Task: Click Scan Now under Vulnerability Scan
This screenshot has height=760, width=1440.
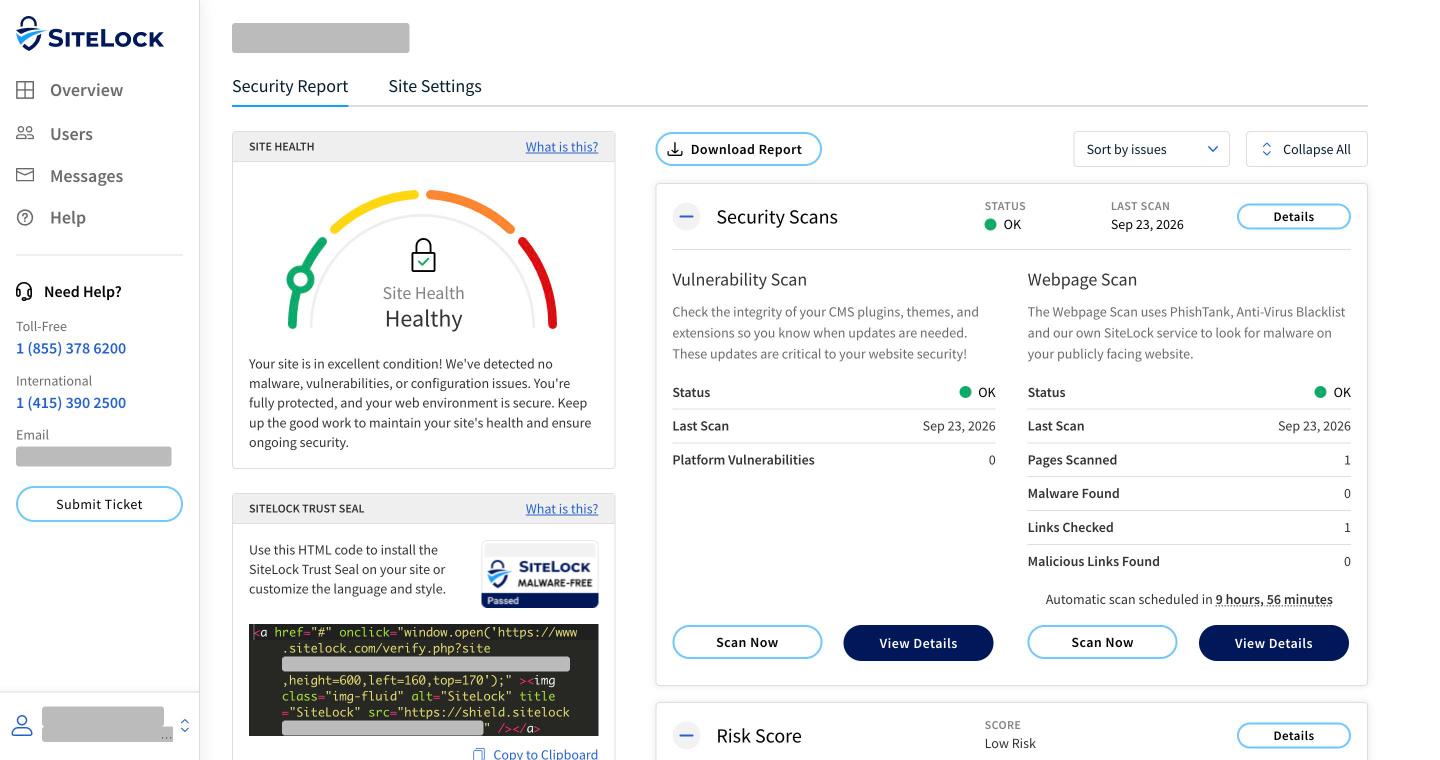Action: [x=747, y=642]
